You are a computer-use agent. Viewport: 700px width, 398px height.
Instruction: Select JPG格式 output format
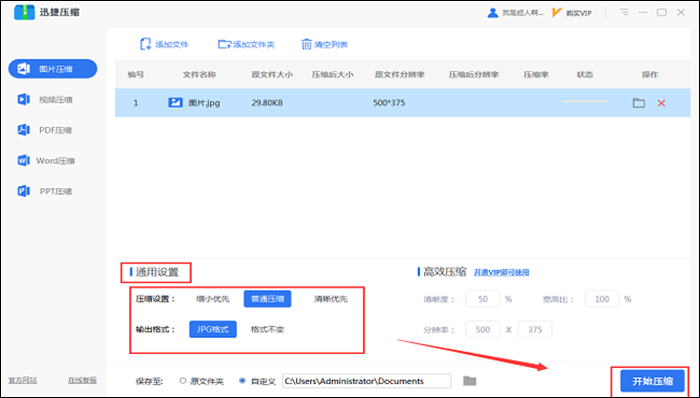pyautogui.click(x=213, y=329)
